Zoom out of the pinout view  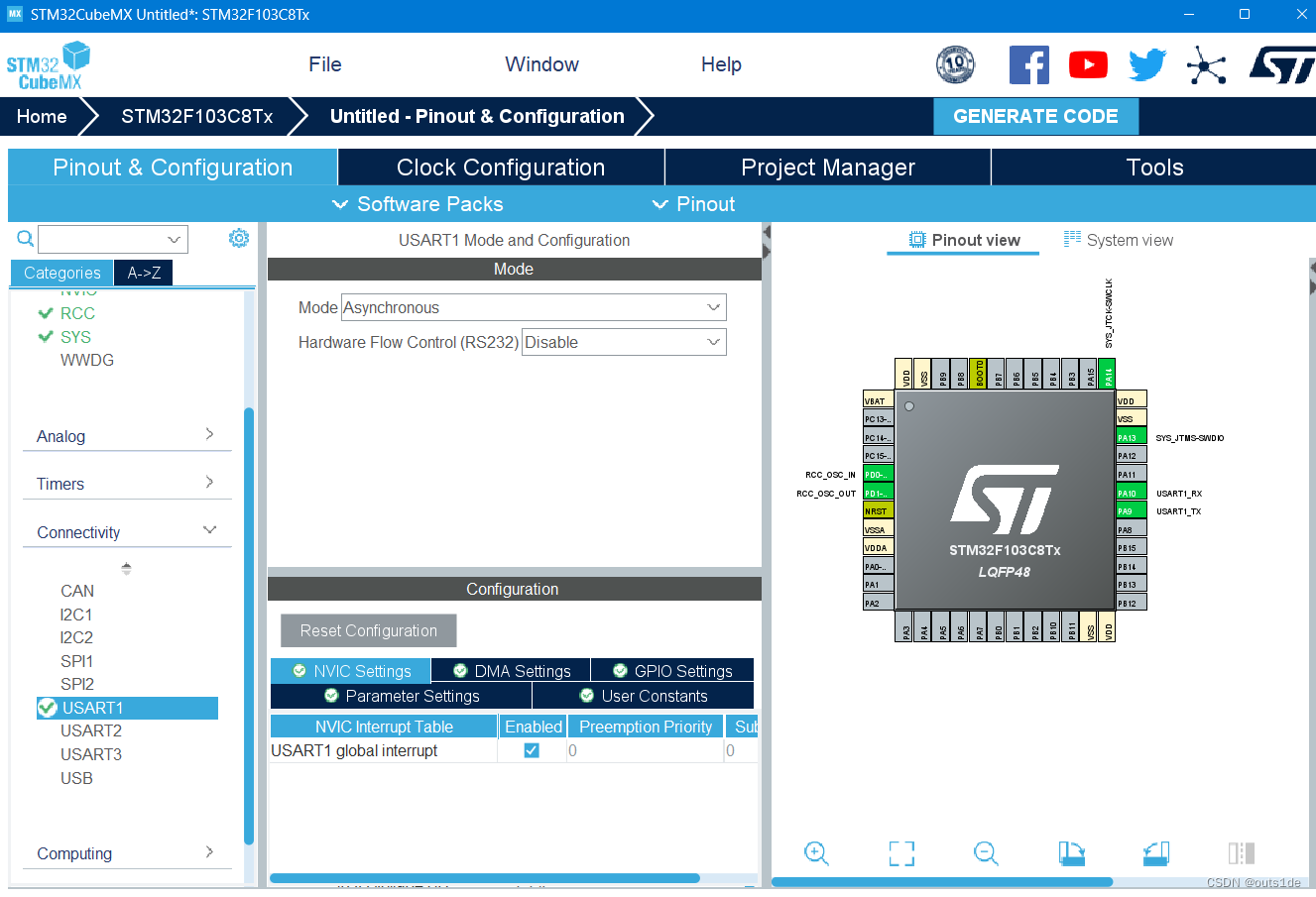pos(986,853)
